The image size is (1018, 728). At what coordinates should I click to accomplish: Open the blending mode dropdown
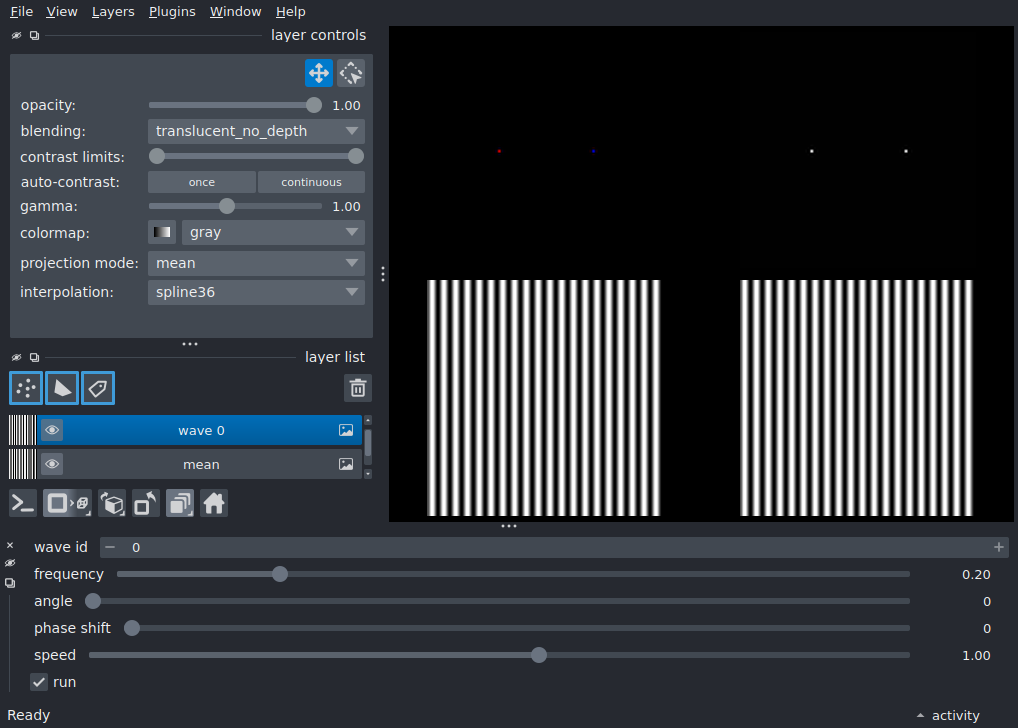pos(256,131)
